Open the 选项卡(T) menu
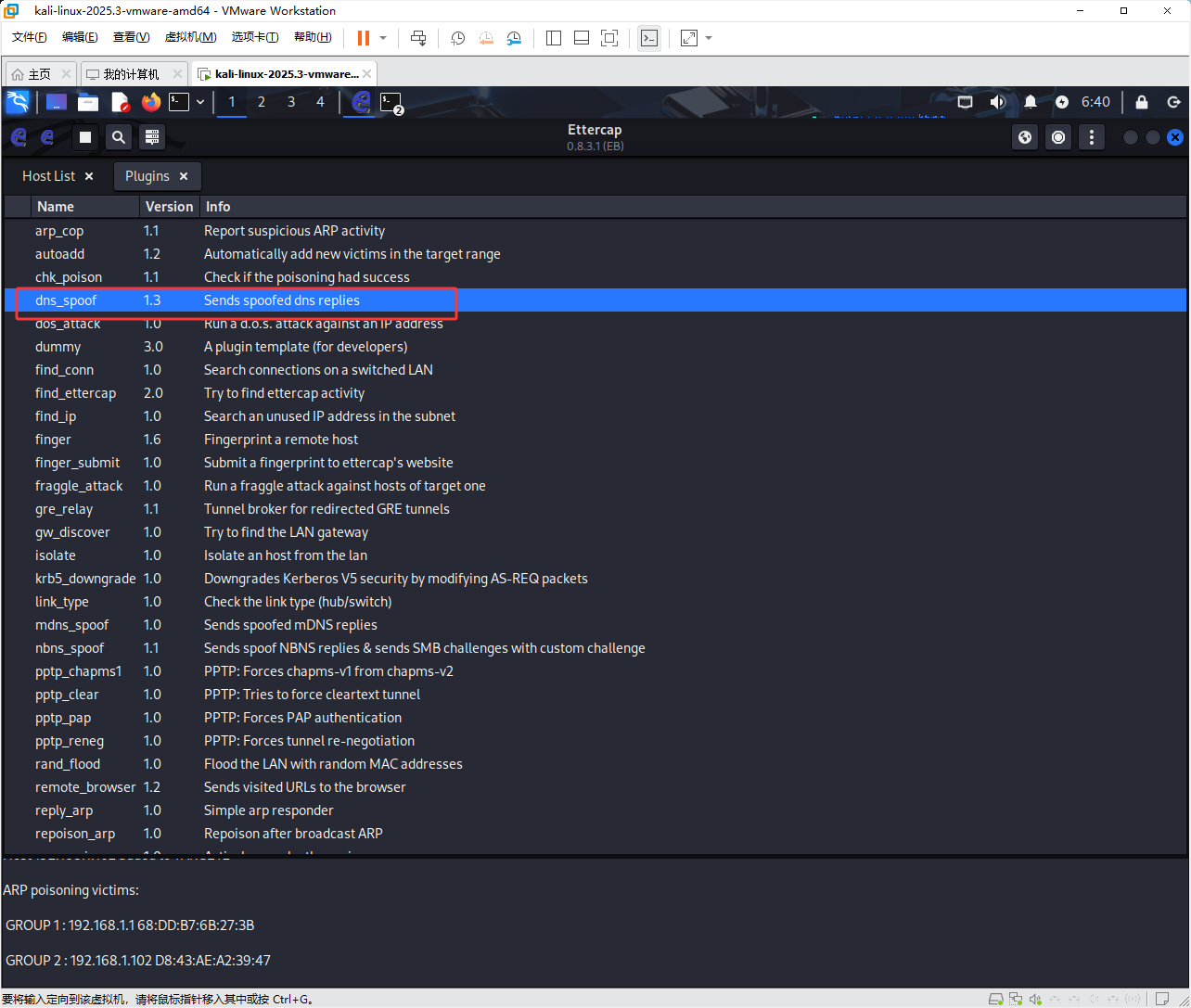The width and height of the screenshot is (1191, 1008). (255, 37)
